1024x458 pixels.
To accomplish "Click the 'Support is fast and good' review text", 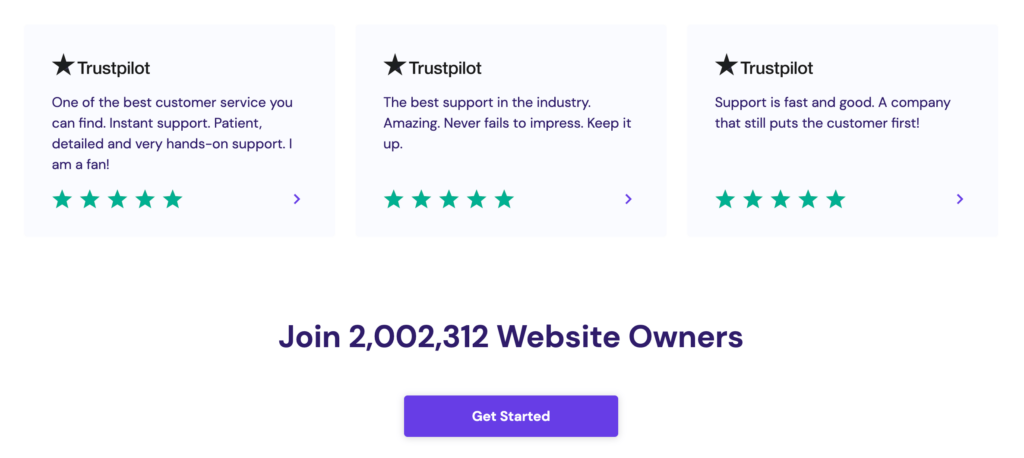I will [832, 113].
